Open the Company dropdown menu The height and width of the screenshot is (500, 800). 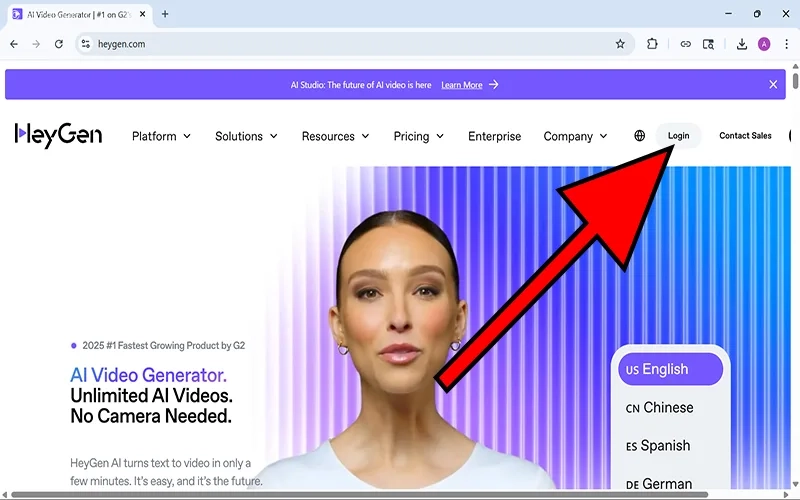575,136
